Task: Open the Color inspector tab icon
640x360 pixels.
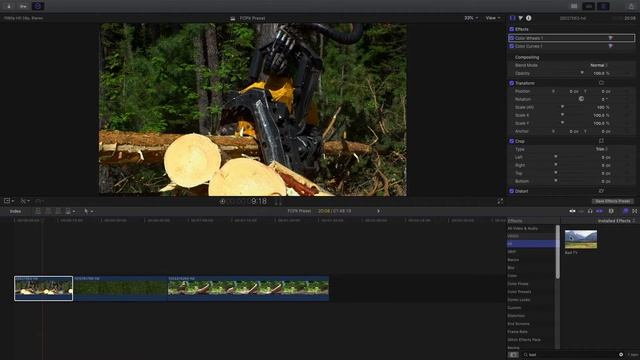Action: [x=520, y=18]
